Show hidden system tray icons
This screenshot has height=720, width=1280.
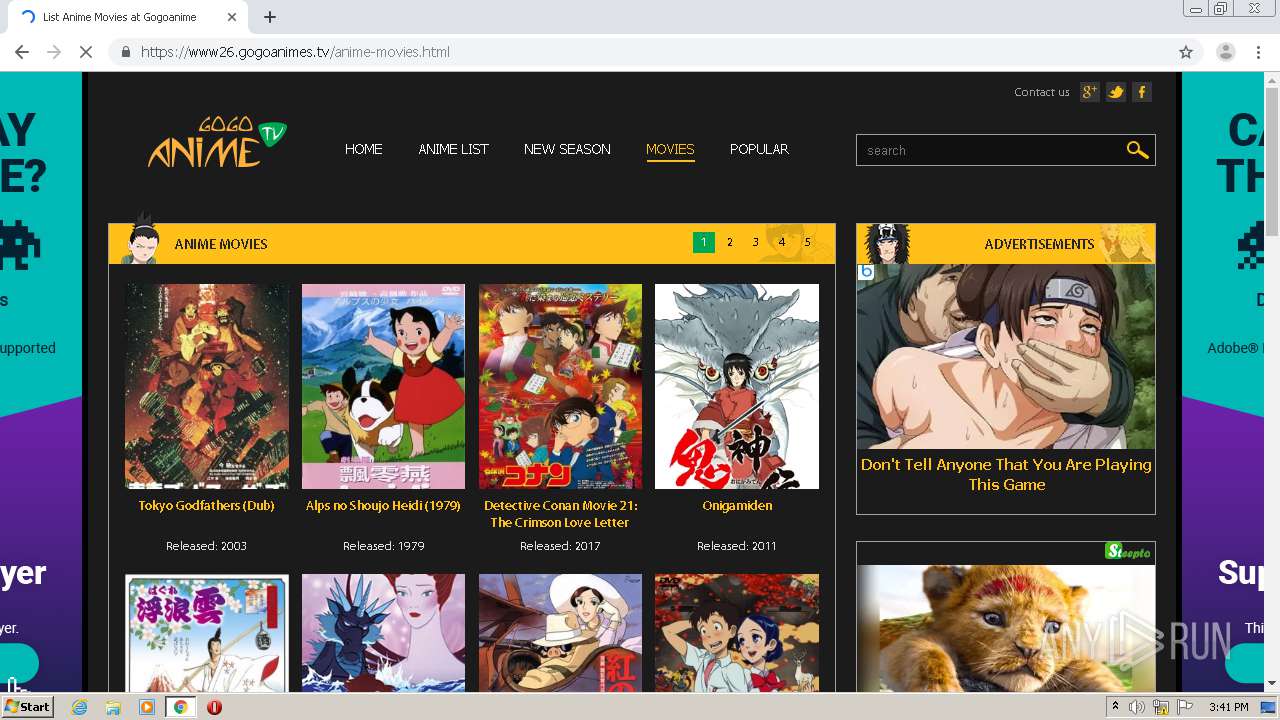(1116, 707)
